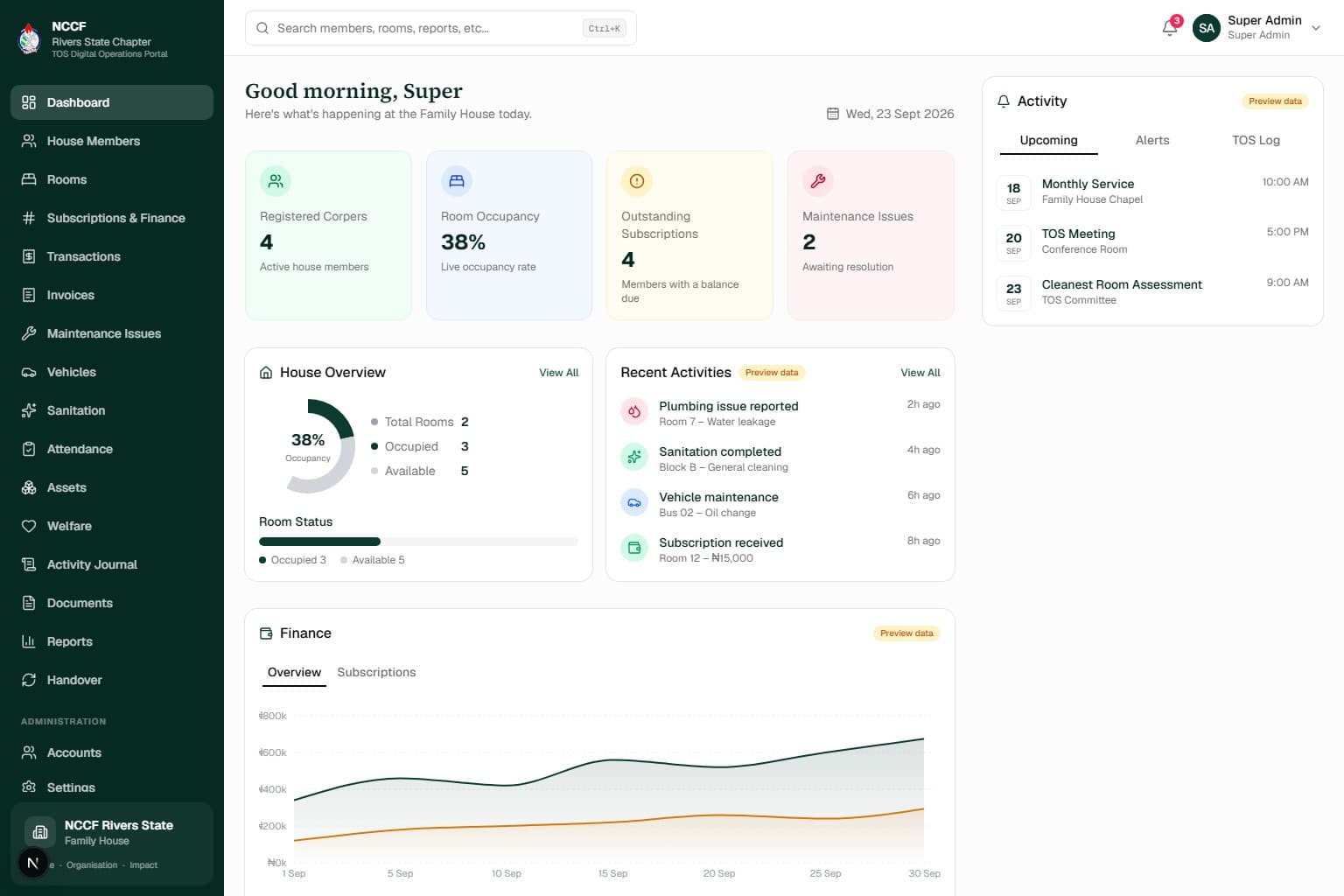The width and height of the screenshot is (1344, 896).
Task: Click the Registered Corpers people icon
Action: (x=276, y=181)
